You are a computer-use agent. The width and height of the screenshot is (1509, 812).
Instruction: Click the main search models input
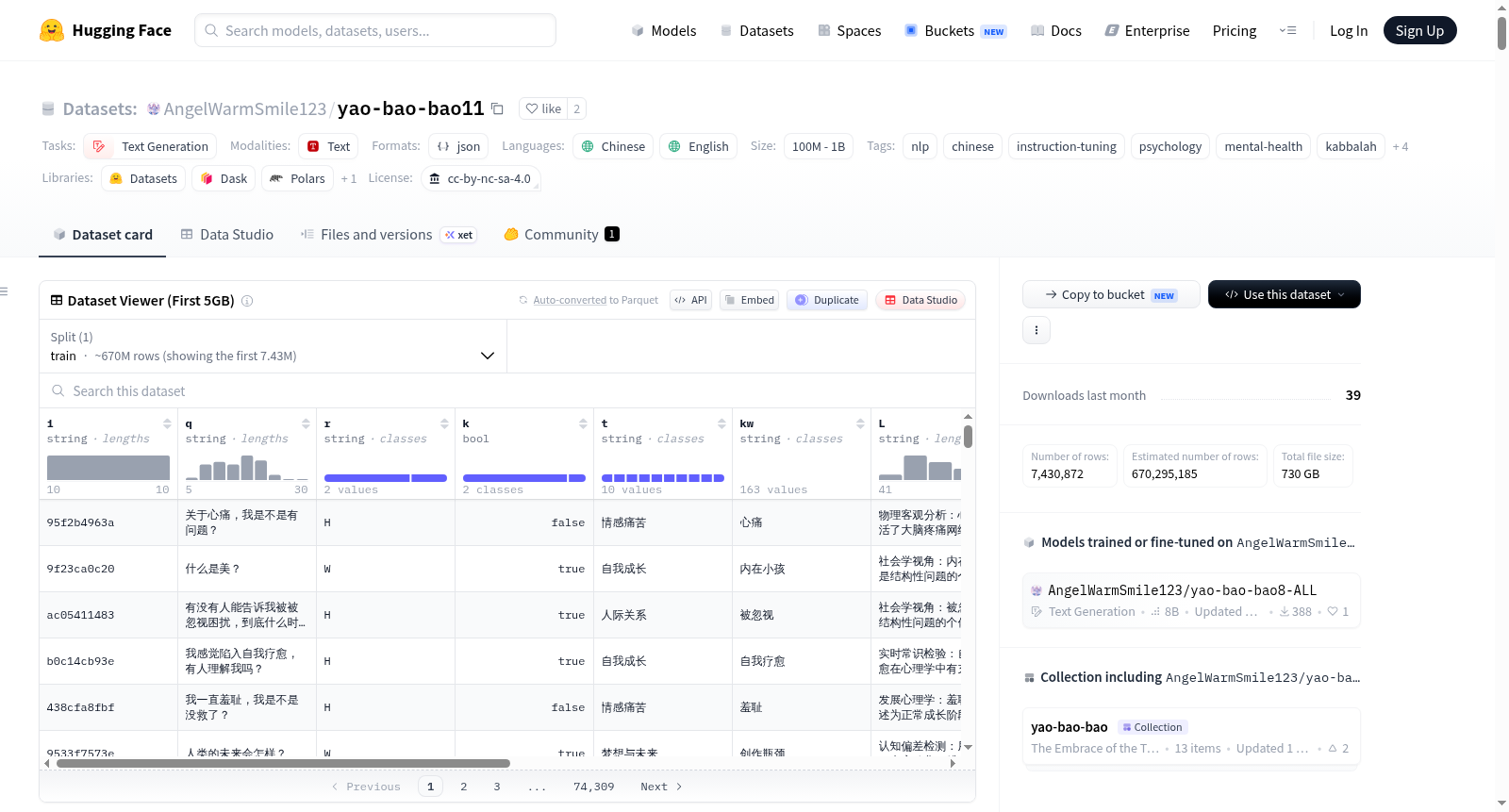click(x=375, y=30)
